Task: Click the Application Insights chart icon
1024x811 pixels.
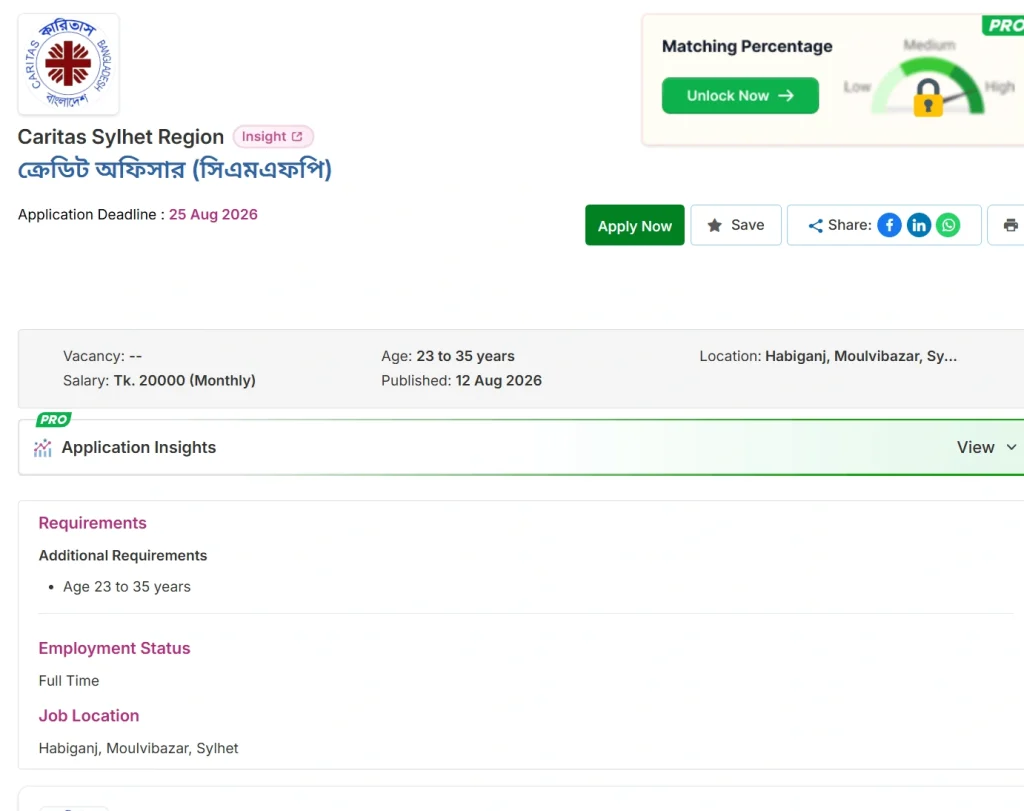Action: [x=43, y=448]
